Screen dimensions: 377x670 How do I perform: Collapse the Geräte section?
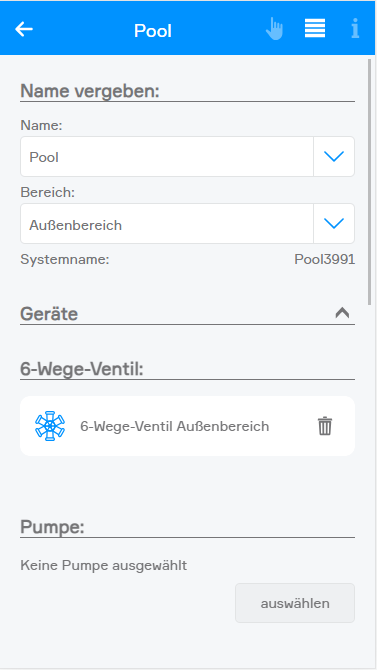pyautogui.click(x=342, y=313)
